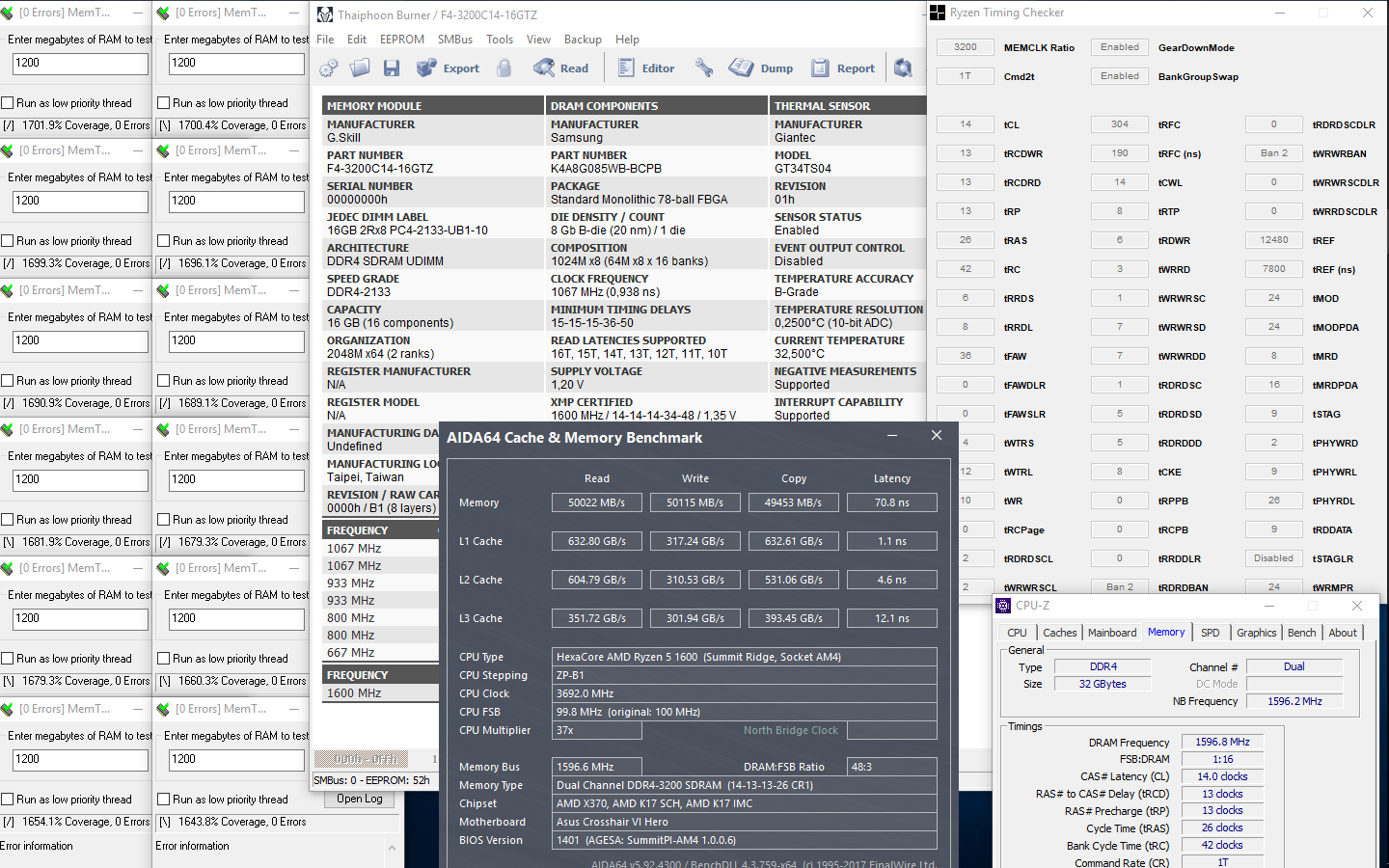This screenshot has height=868, width=1389.
Task: Click the 12480 tREF value in Ryzen Timing Checker
Action: click(1274, 240)
